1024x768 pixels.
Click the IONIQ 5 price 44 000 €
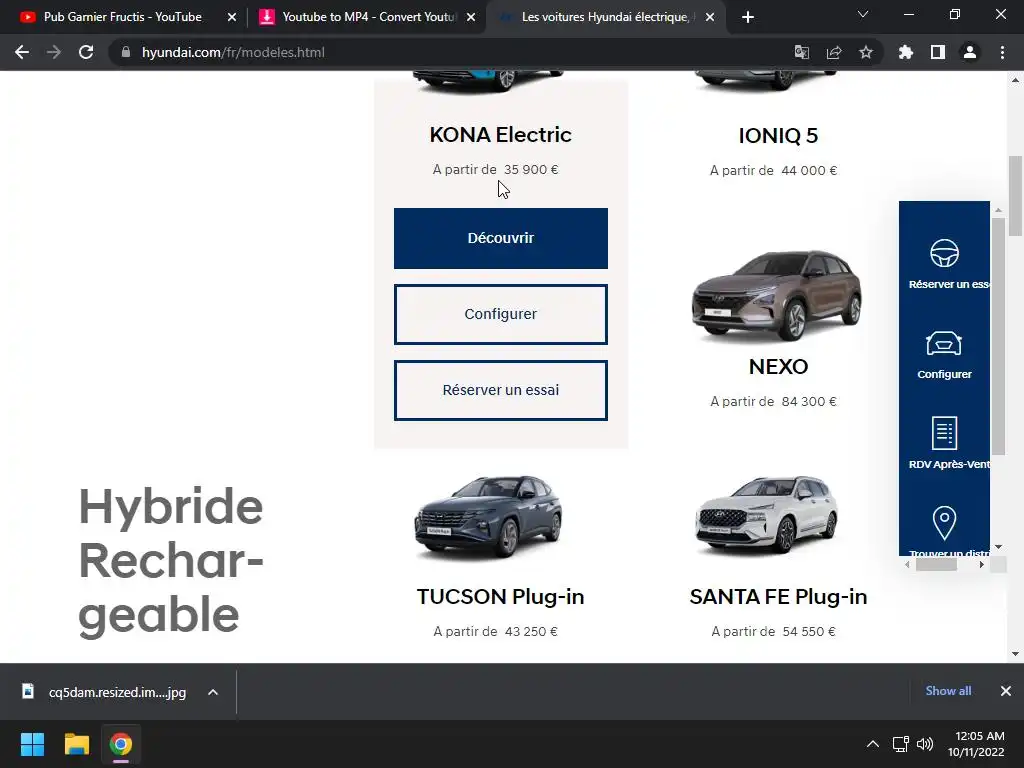coord(809,171)
